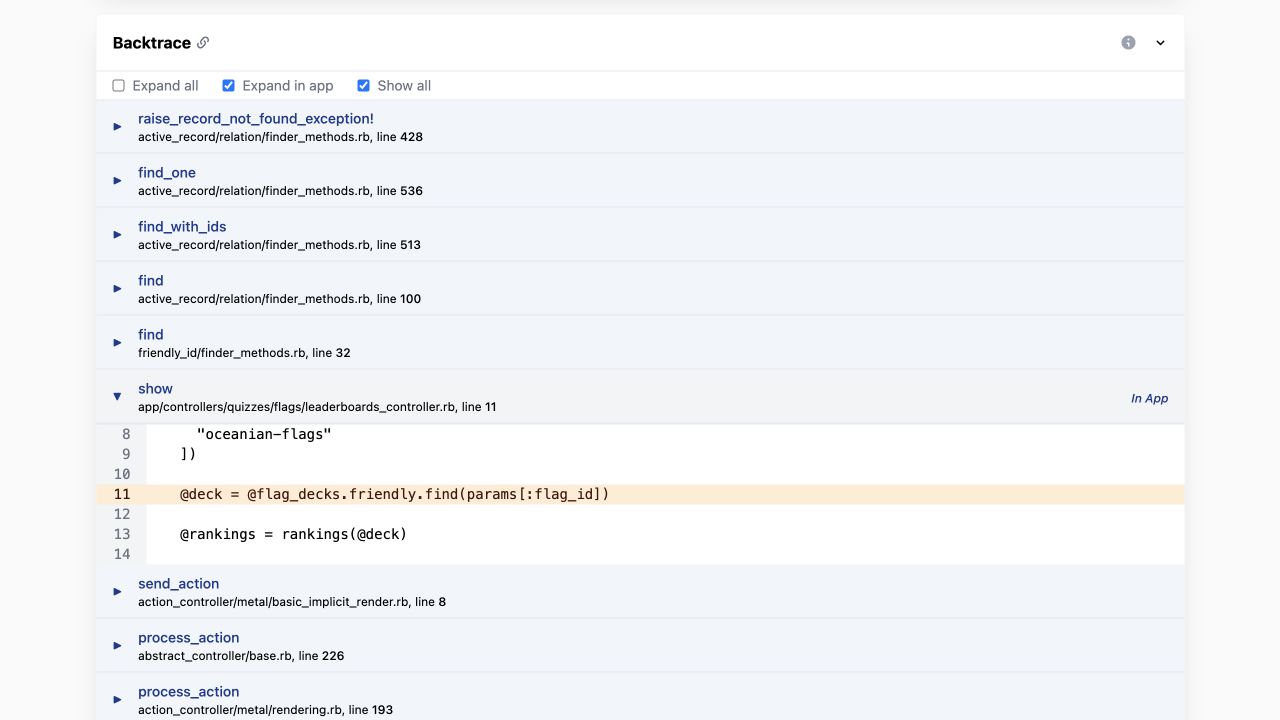Click the find_with_ids function name

(182, 227)
